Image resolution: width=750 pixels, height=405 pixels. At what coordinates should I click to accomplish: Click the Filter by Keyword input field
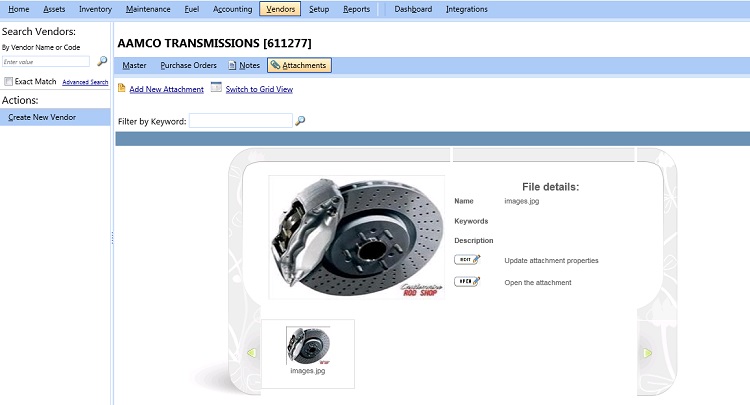coord(241,120)
